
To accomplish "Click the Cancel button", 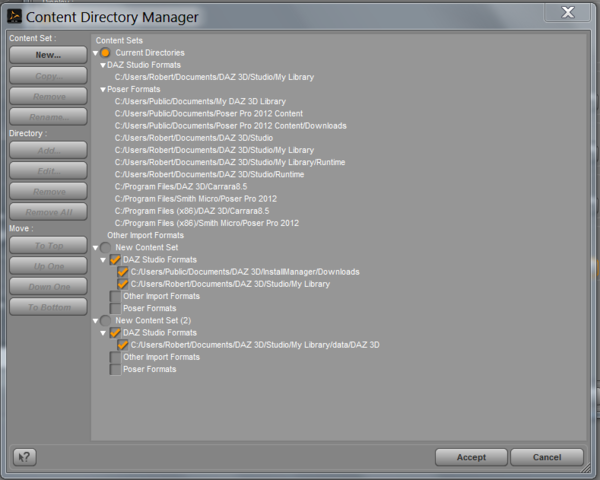I will [x=547, y=457].
